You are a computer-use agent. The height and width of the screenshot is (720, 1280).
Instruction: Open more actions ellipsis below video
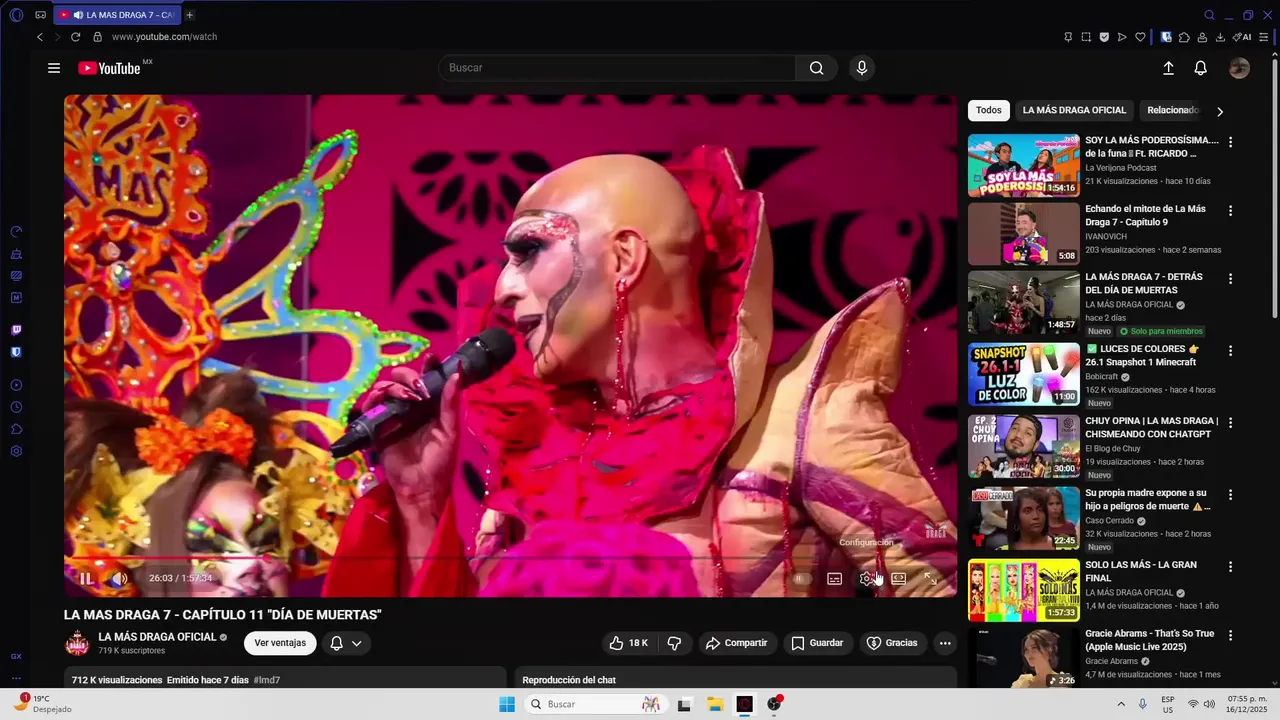click(945, 643)
